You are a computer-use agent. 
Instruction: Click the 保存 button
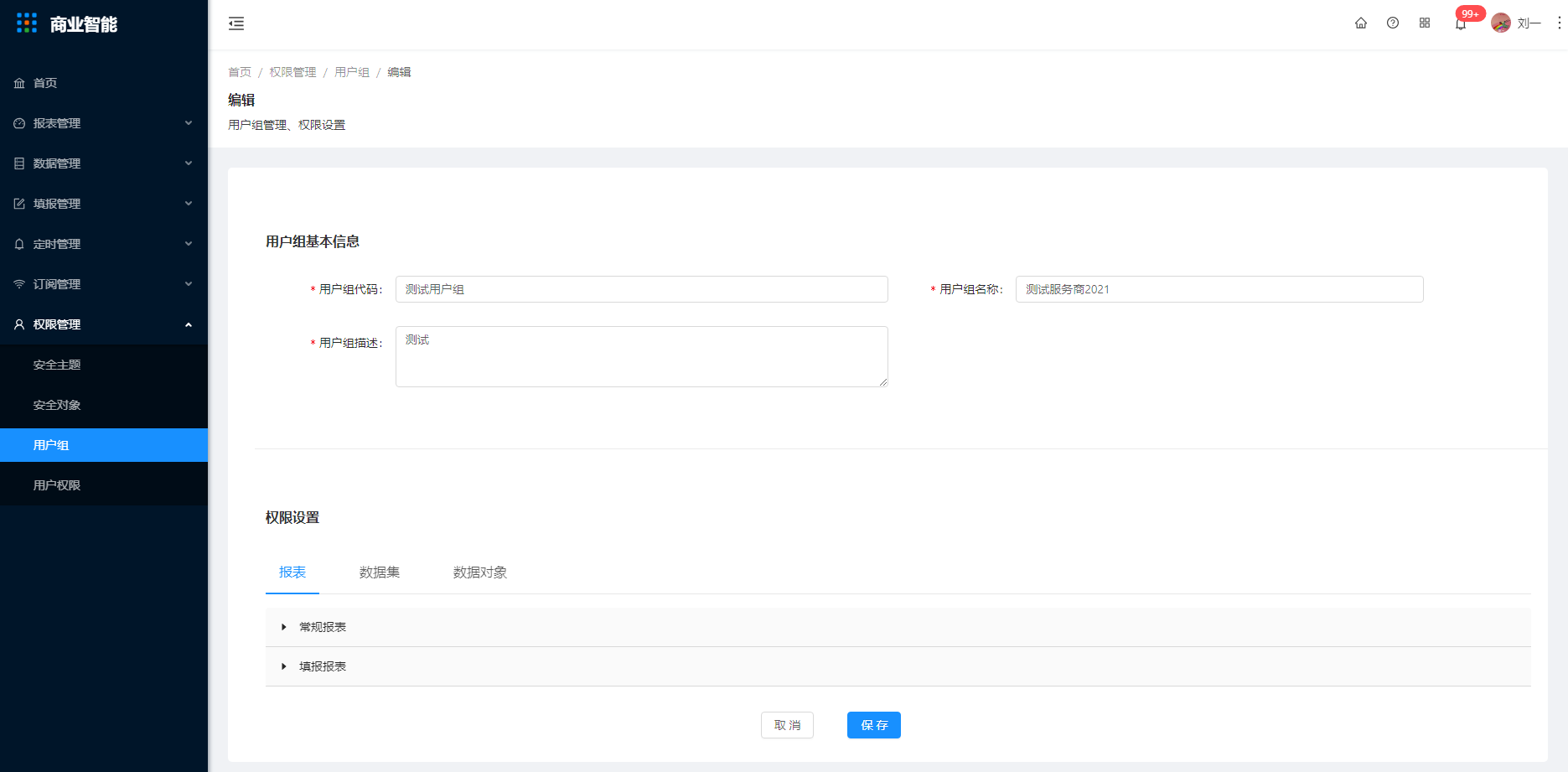coord(874,725)
